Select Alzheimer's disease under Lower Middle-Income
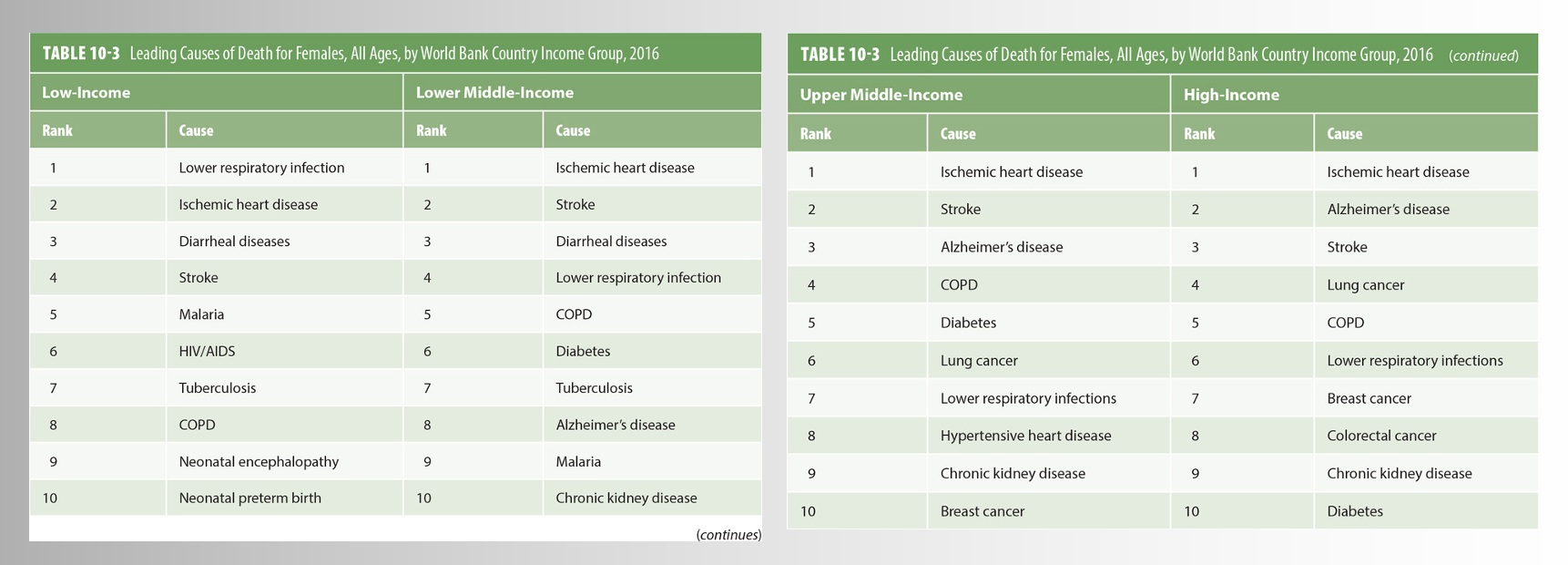Screen dimensions: 1568x565 click(x=616, y=425)
